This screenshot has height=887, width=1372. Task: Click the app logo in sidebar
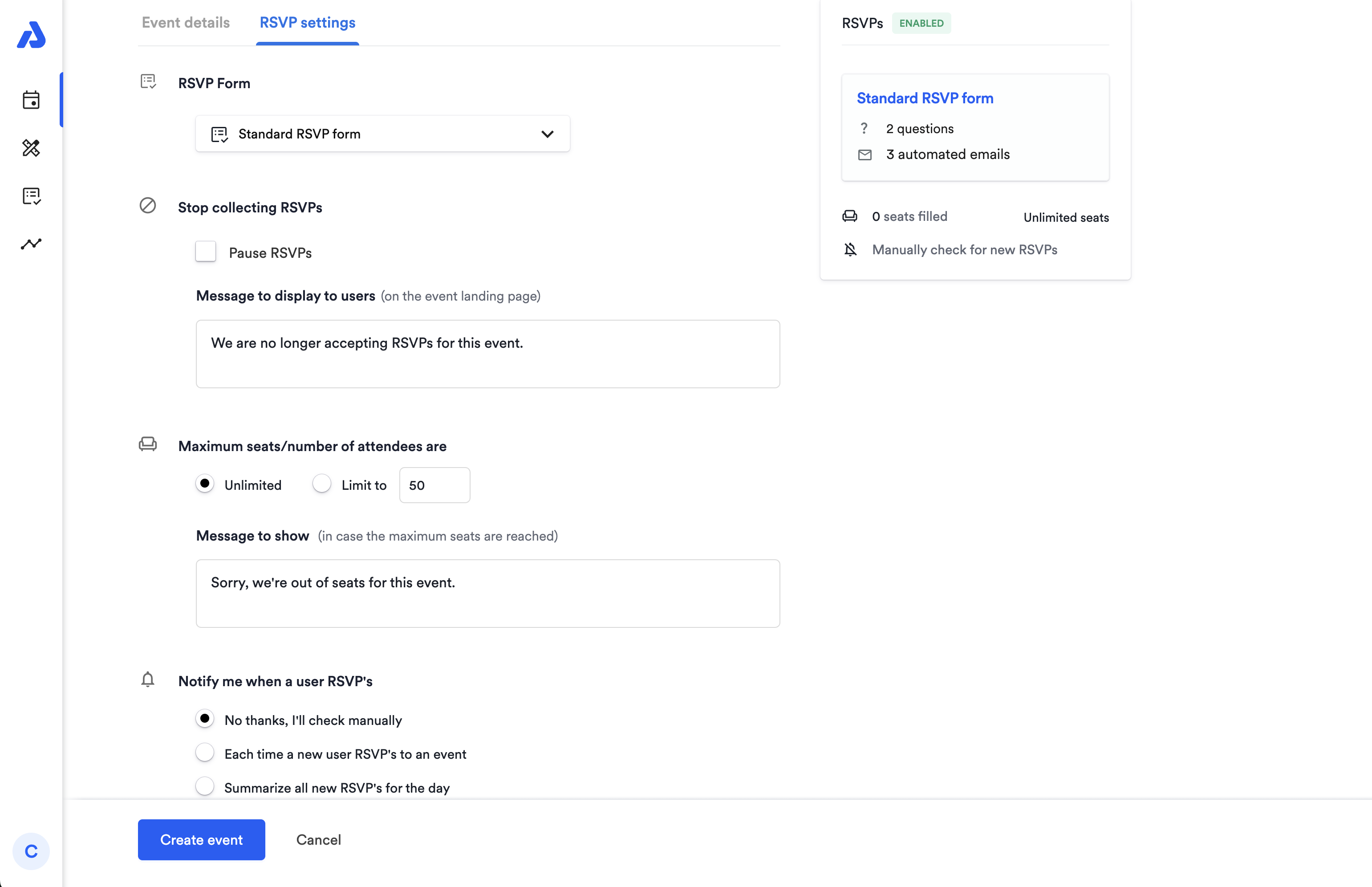click(31, 36)
